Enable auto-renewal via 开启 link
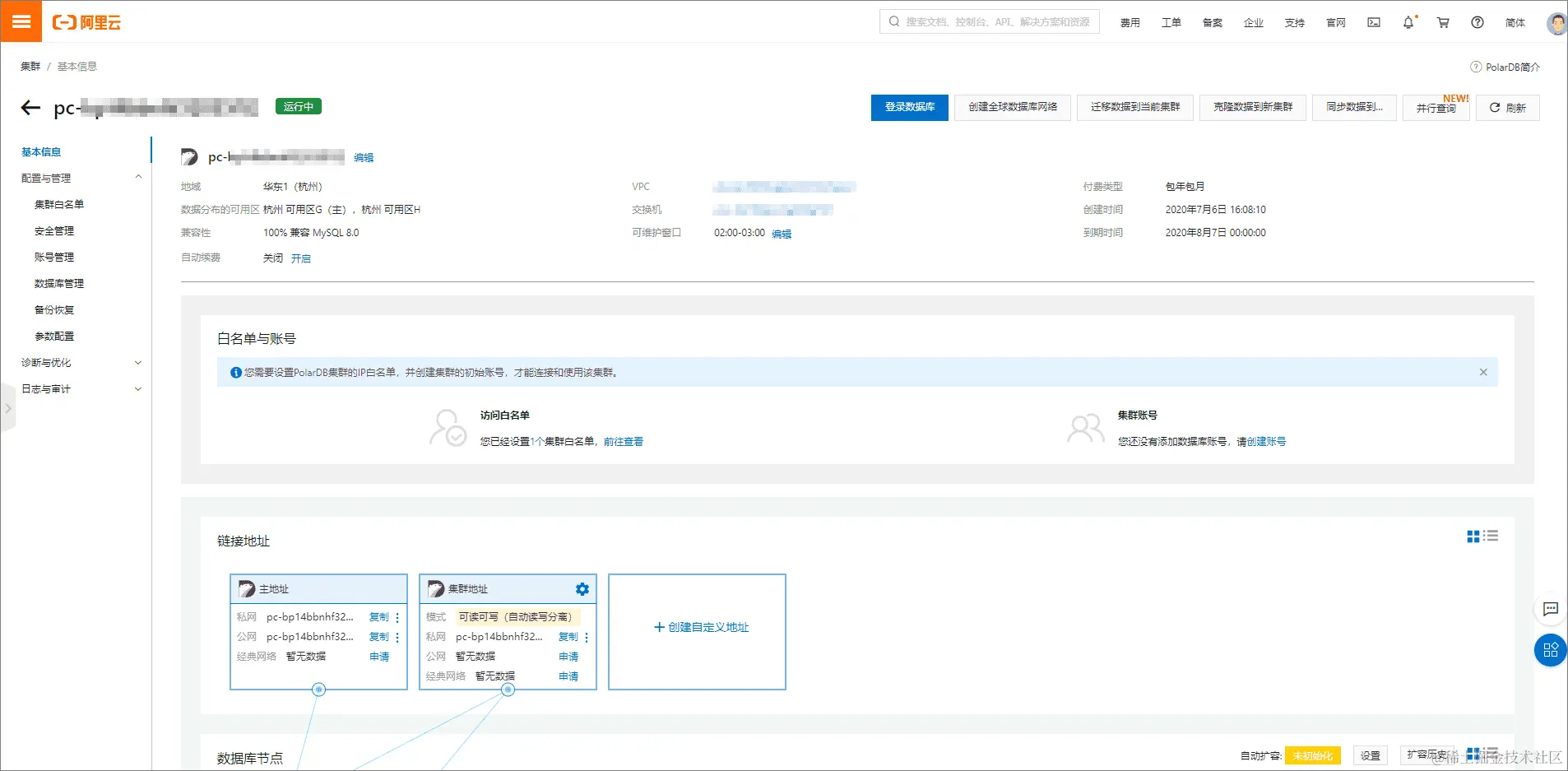 tap(301, 258)
